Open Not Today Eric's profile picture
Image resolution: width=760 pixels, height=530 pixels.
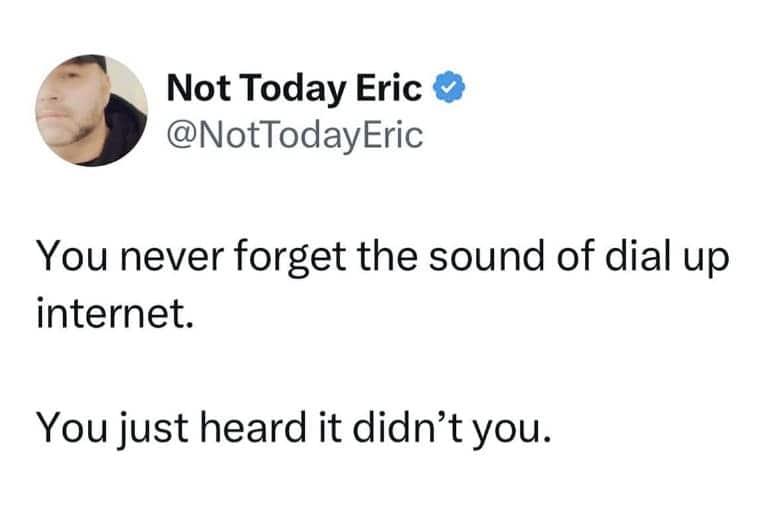click(92, 110)
